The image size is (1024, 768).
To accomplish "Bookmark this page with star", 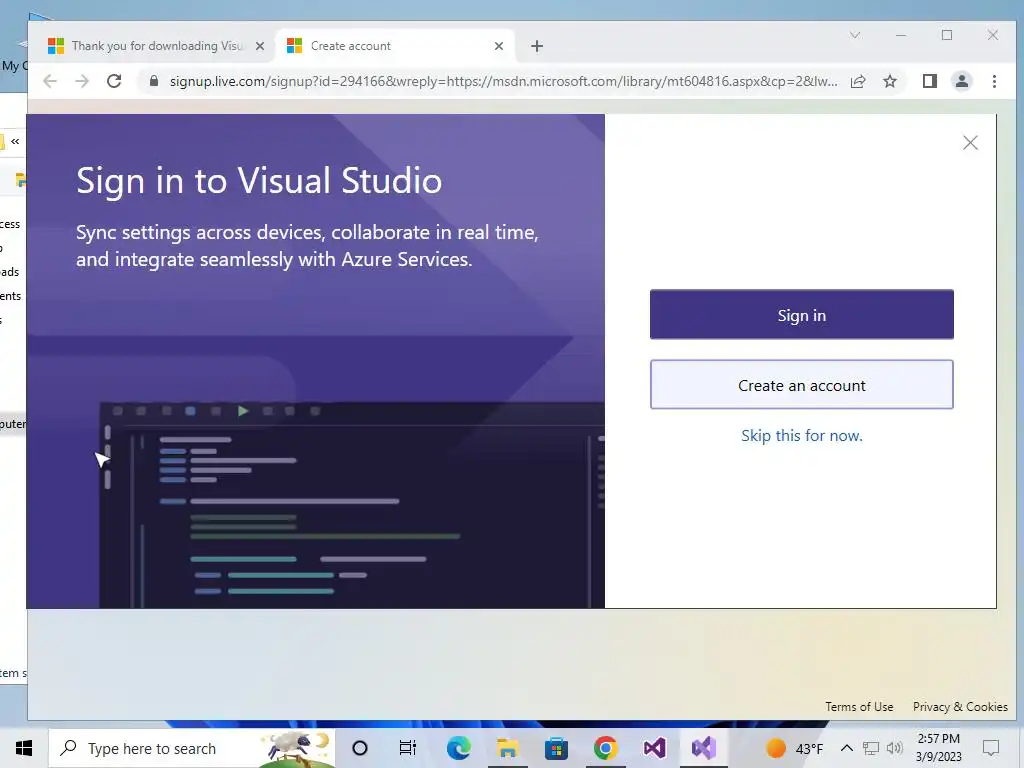I will pos(889,81).
